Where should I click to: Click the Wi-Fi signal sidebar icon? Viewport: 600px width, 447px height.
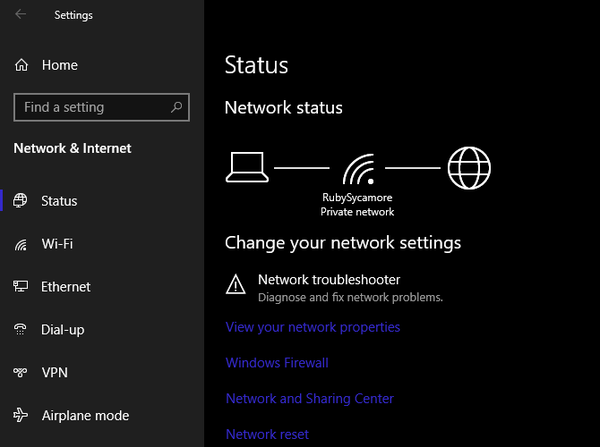[21, 244]
